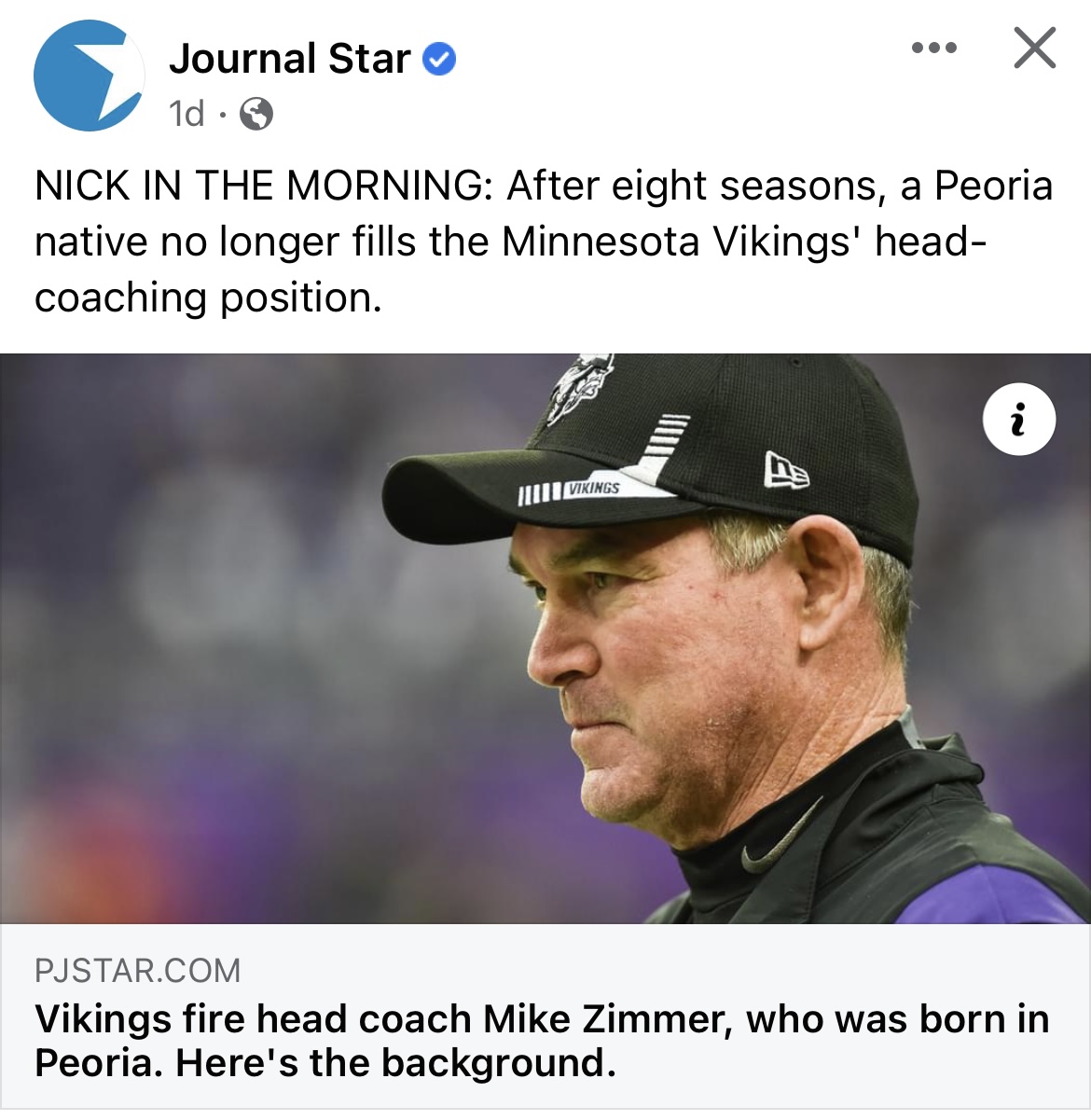Open the Journal Star profile picture
Screen dimensions: 1091x1120
pyautogui.click(x=87, y=76)
